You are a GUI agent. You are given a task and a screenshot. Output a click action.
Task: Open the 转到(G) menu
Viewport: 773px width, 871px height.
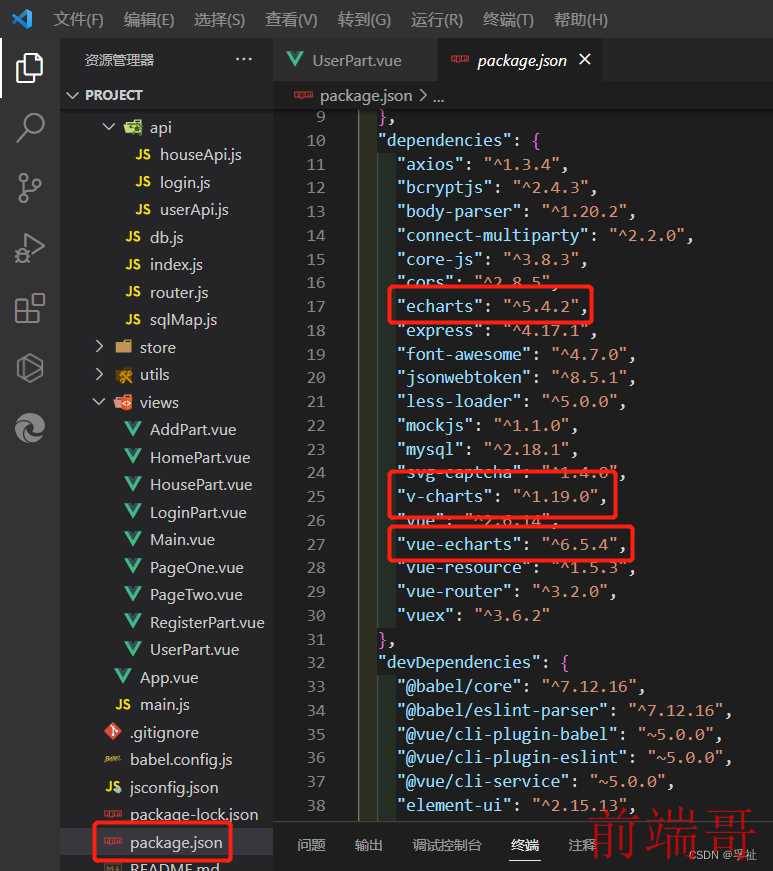[x=364, y=19]
